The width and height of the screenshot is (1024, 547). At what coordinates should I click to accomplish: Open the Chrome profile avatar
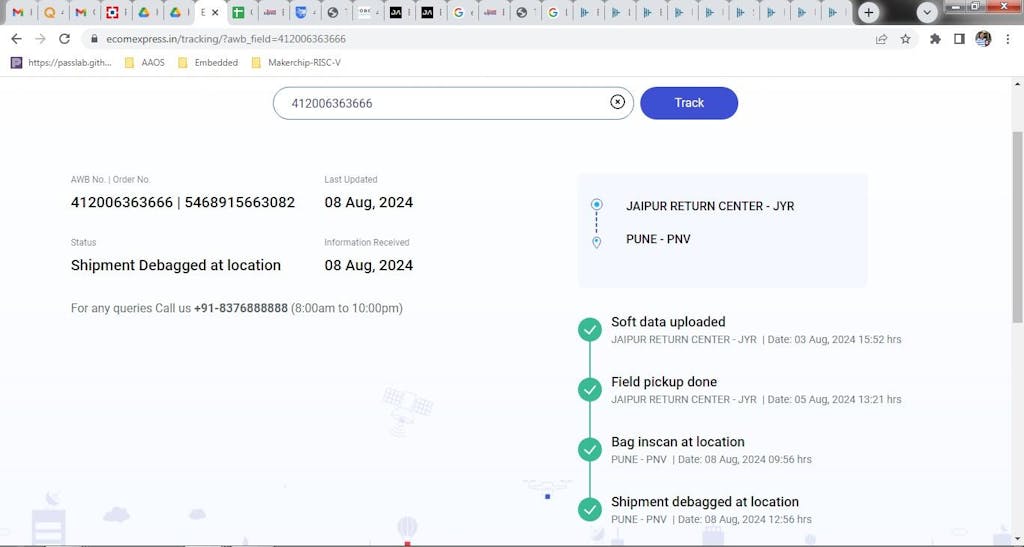(983, 39)
